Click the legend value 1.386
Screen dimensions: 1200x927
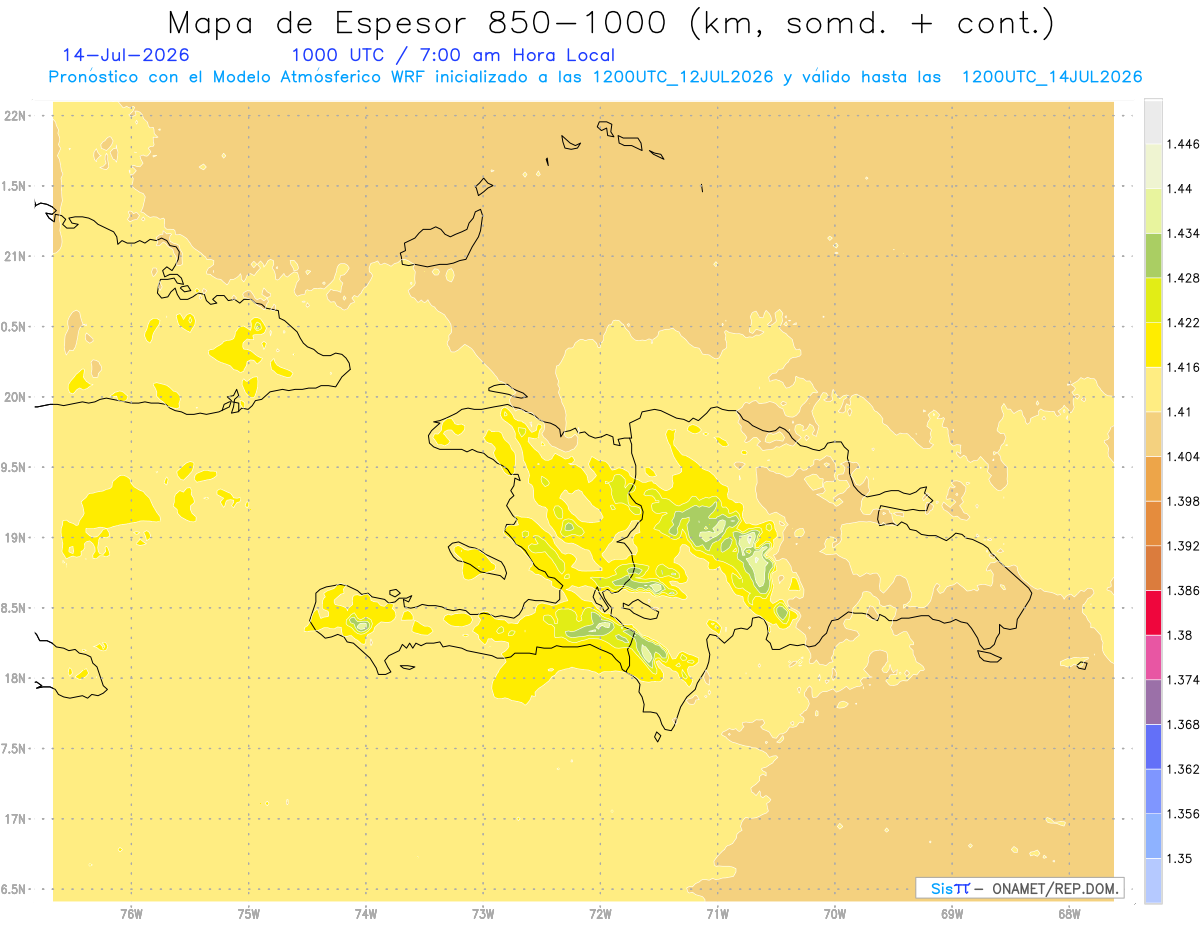1183,591
